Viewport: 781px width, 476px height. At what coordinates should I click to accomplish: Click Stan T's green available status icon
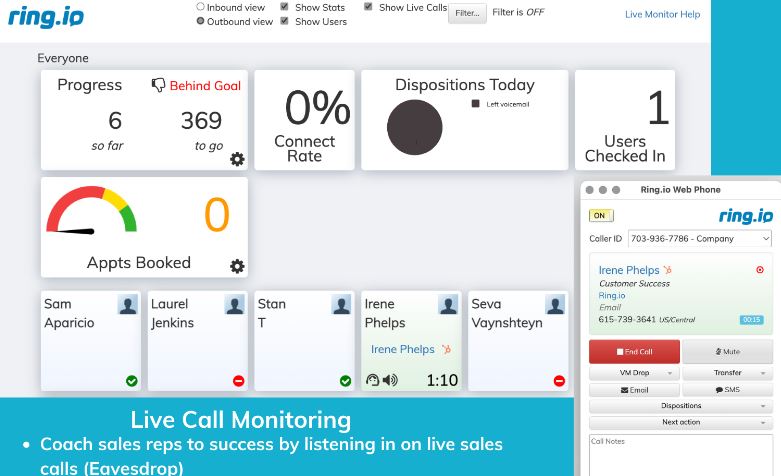tap(345, 381)
